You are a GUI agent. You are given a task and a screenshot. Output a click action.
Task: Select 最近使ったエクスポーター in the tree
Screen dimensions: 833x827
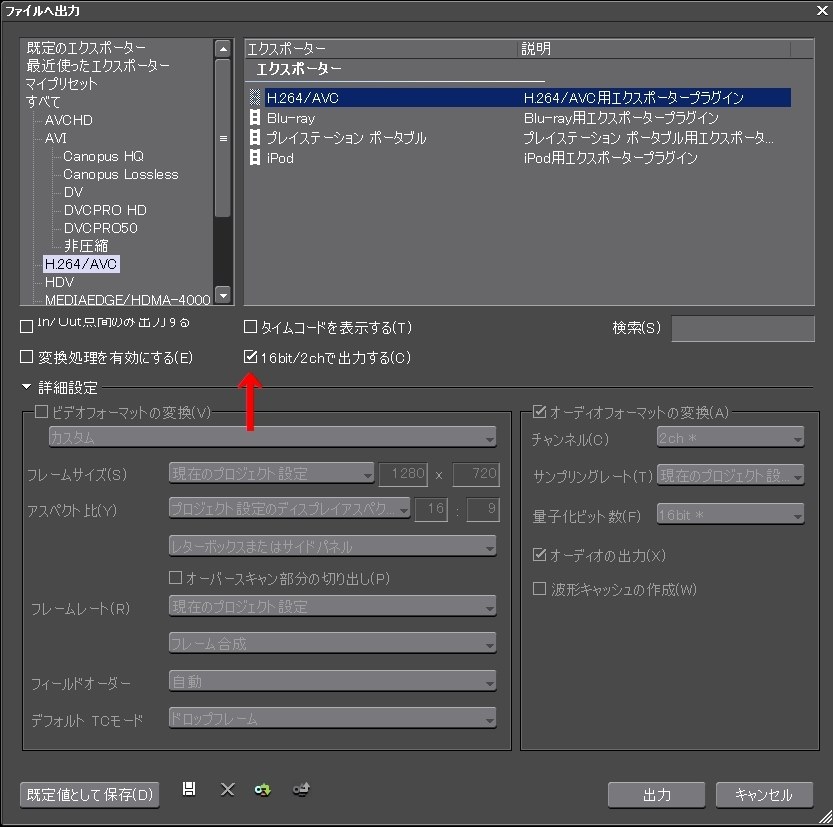click(x=98, y=65)
